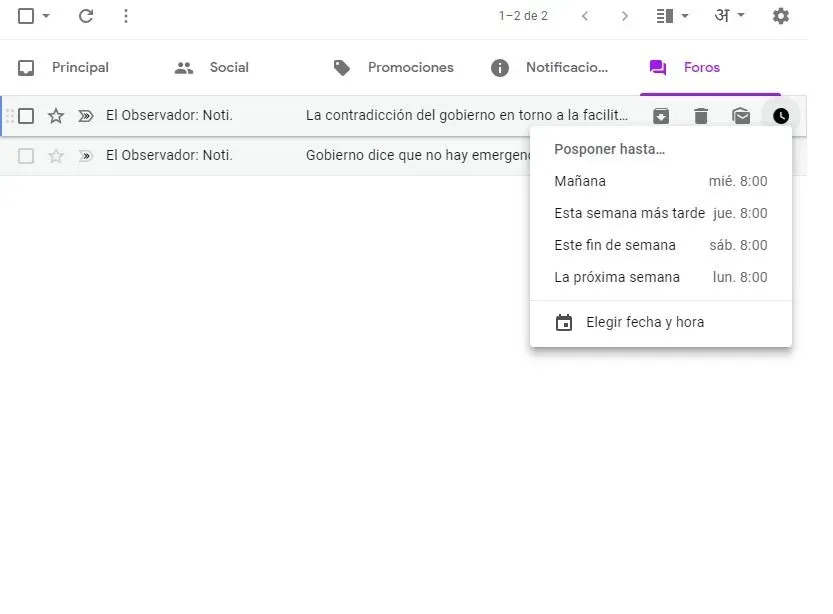Open the Settings gear icon
Screen dimensions: 833x614
pyautogui.click(x=780, y=16)
